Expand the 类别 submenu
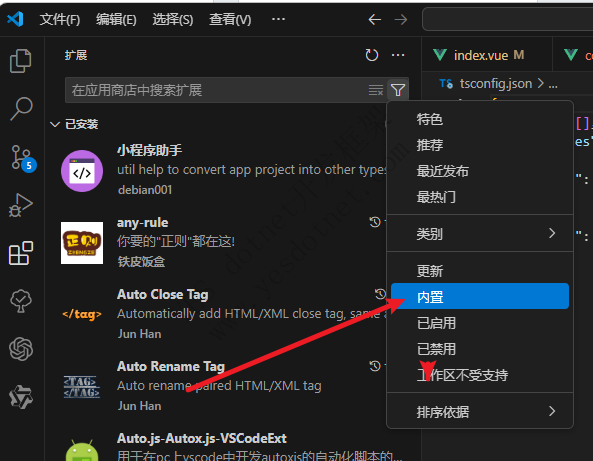This screenshot has width=593, height=461. point(480,233)
